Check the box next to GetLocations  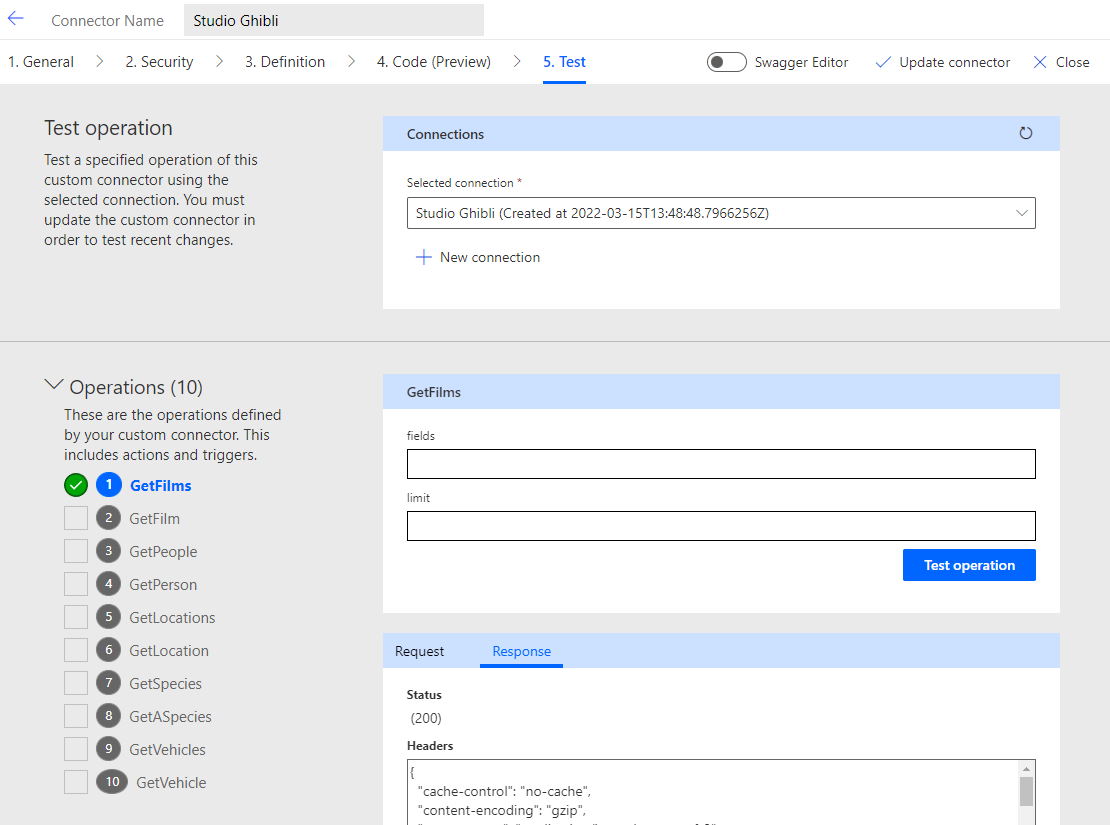(76, 617)
